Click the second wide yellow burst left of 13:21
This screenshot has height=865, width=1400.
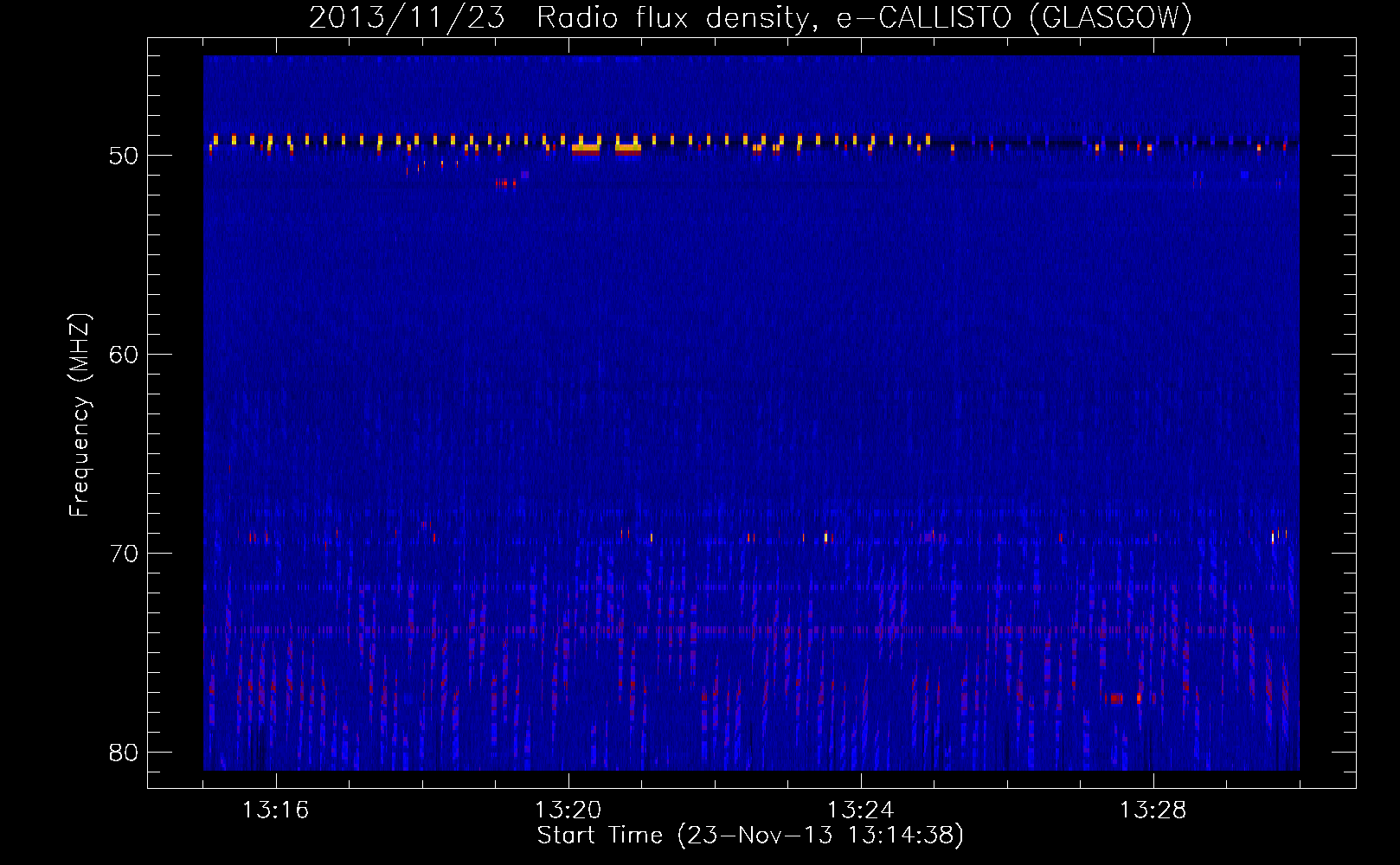click(x=628, y=148)
